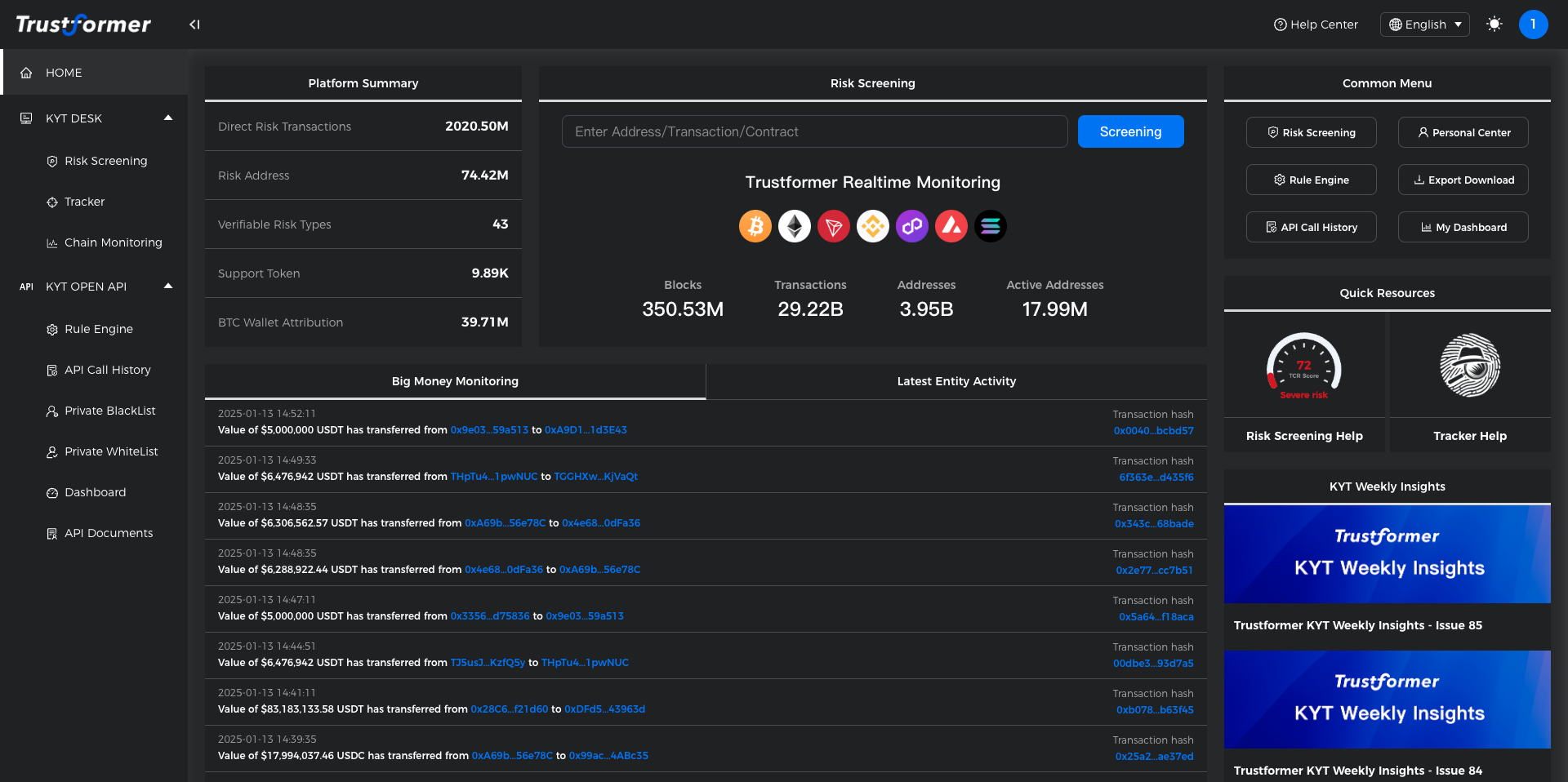Open recipient address 0xA9D1...1d3E43

coord(586,430)
